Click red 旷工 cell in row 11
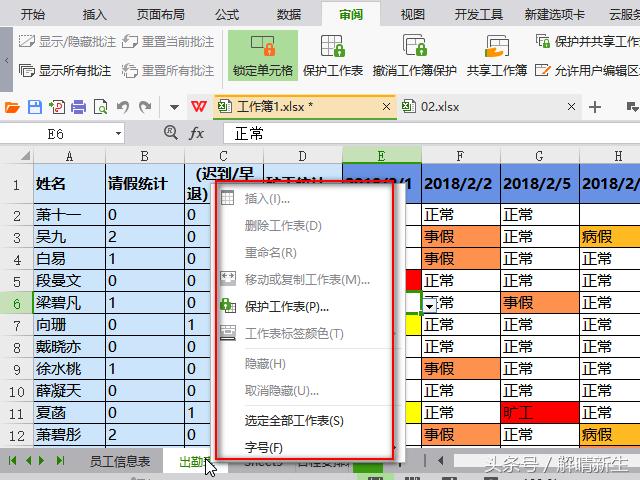The image size is (640, 480). tap(540, 413)
